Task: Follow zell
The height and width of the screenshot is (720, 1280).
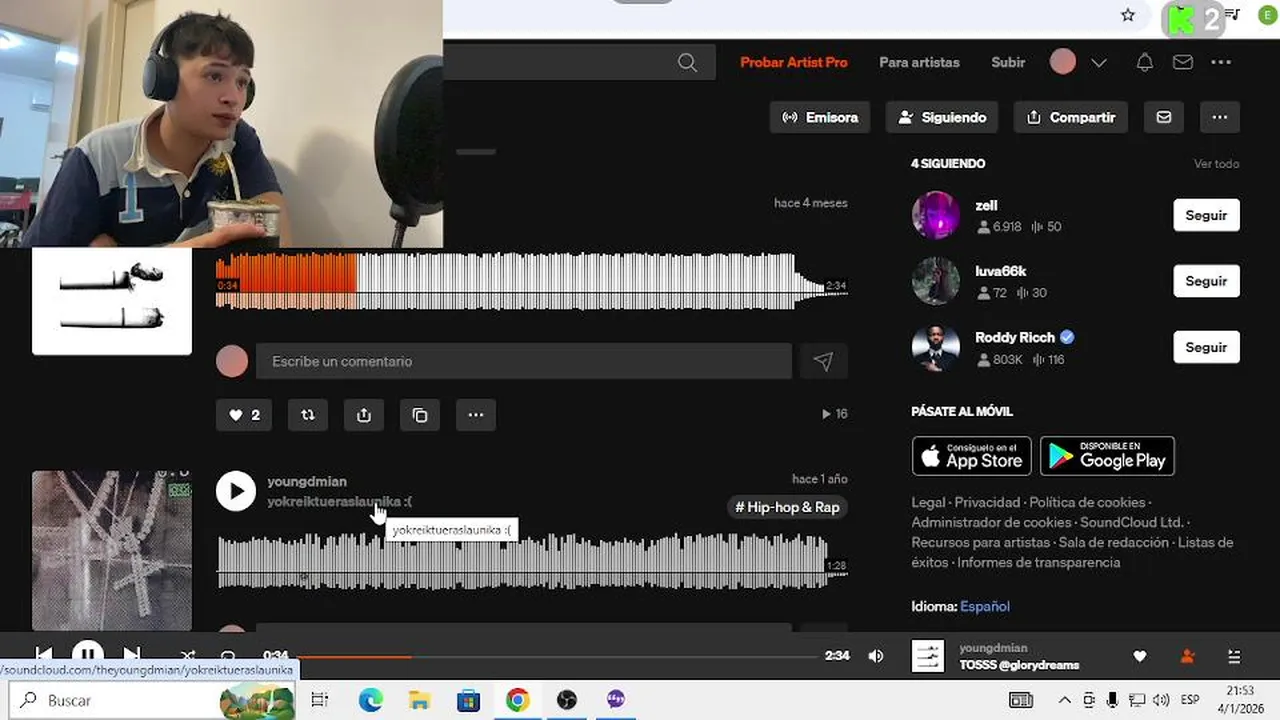Action: coord(1206,215)
